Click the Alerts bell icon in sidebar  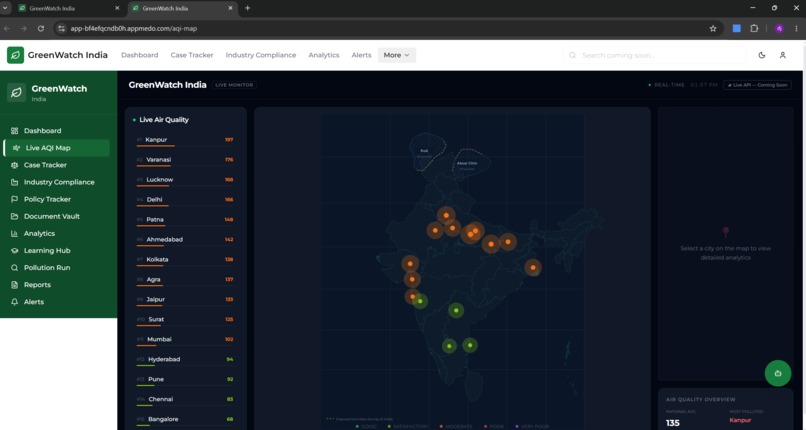tap(14, 302)
